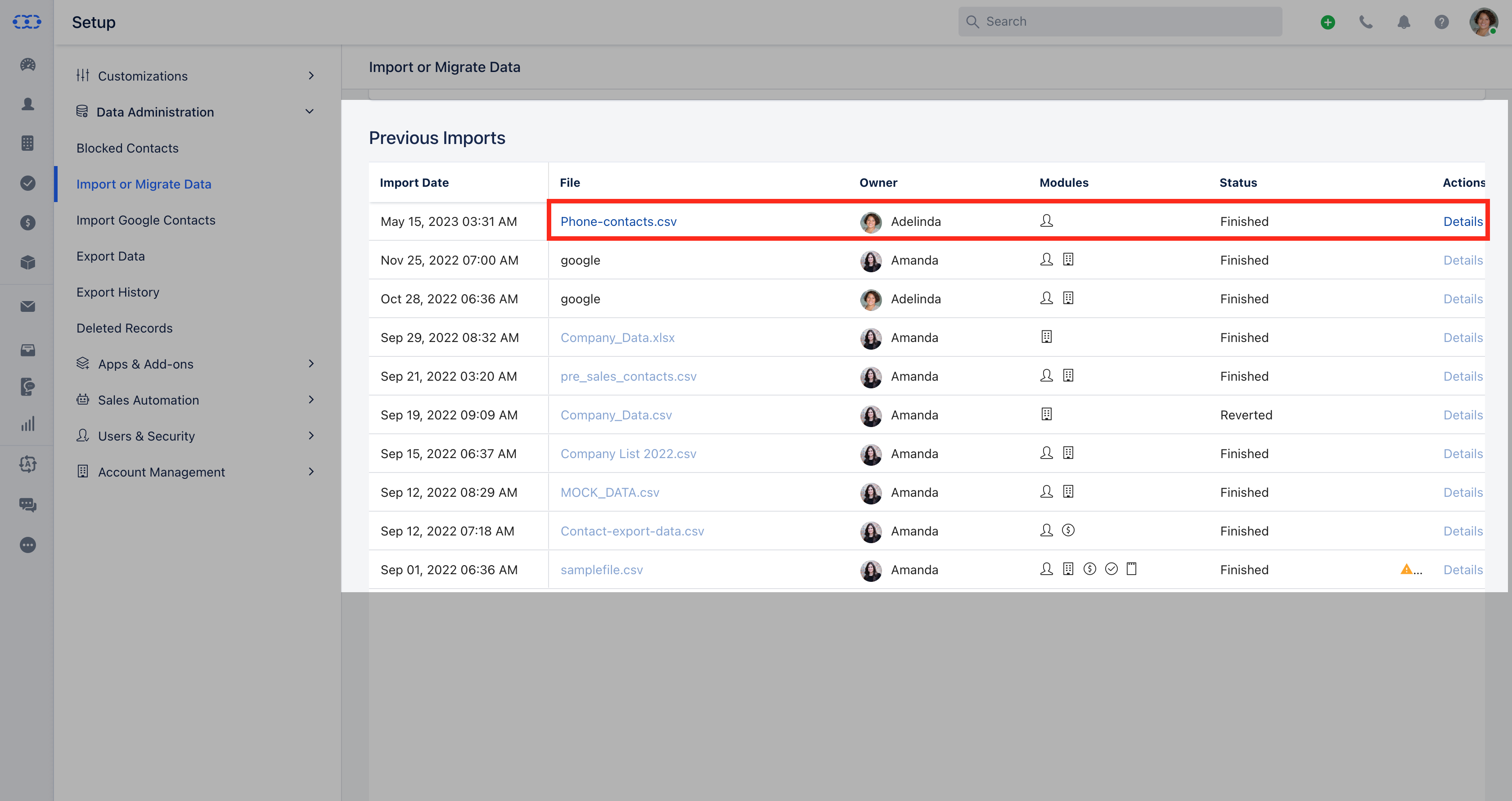Viewport: 1512px width, 801px height.
Task: Select Import or Migrate Data menu item
Action: [144, 184]
